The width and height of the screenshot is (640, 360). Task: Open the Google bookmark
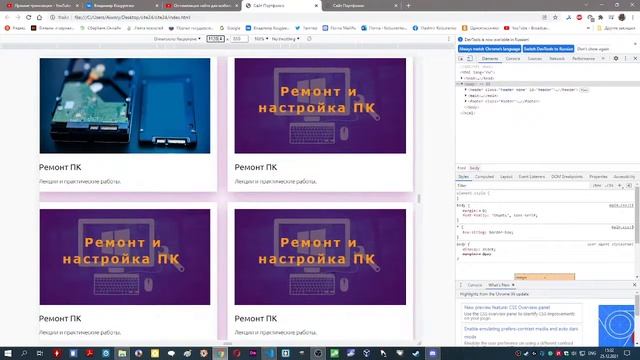pos(230,28)
